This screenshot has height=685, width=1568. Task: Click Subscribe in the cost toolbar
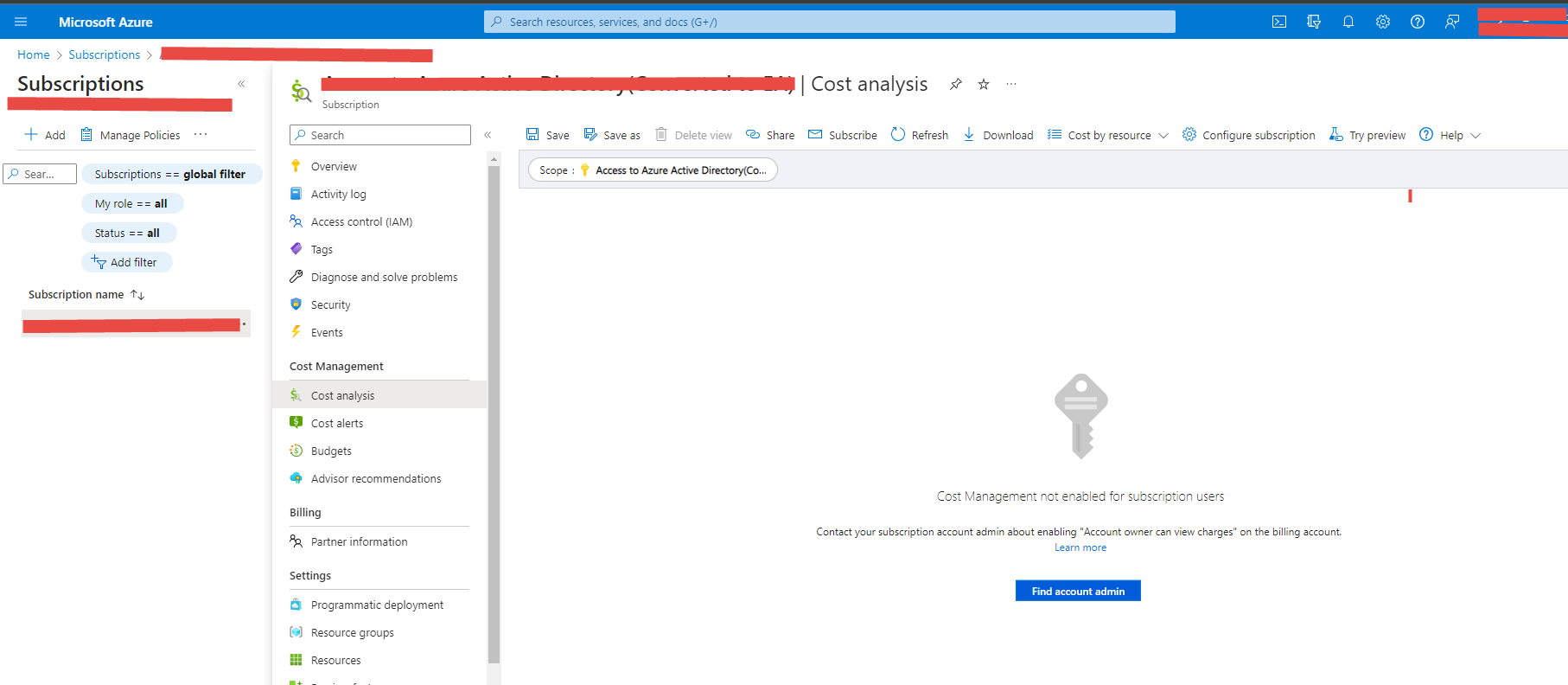[843, 135]
